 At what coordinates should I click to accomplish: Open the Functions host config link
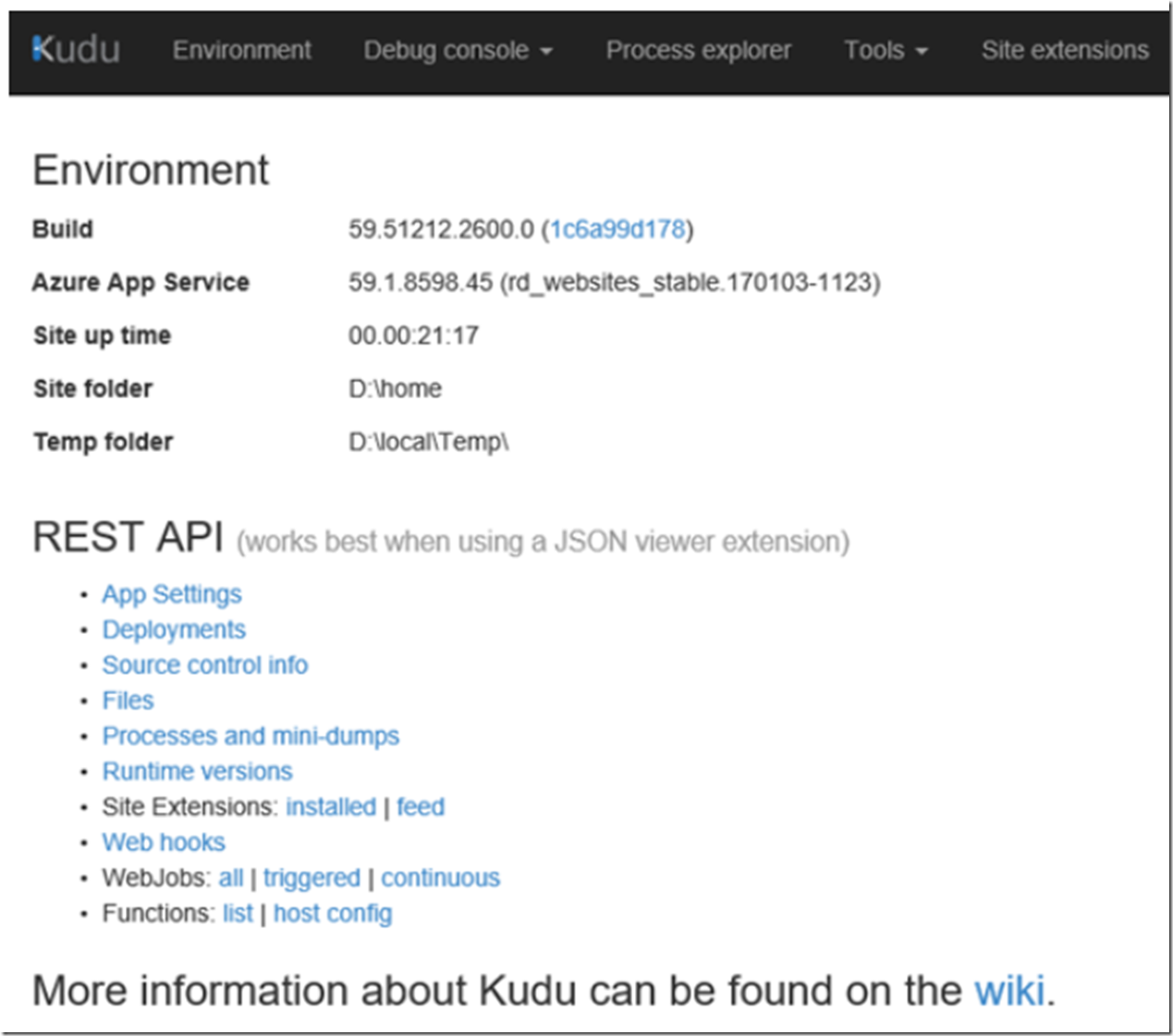click(x=333, y=913)
